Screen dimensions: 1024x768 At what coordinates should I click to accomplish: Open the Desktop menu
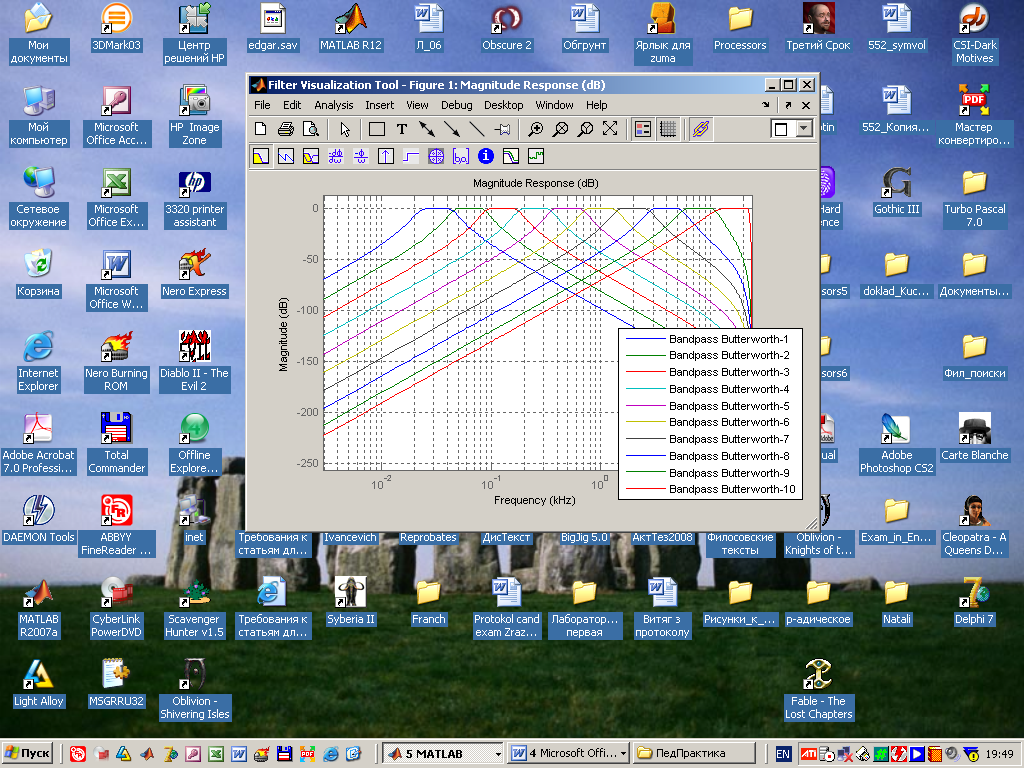504,105
